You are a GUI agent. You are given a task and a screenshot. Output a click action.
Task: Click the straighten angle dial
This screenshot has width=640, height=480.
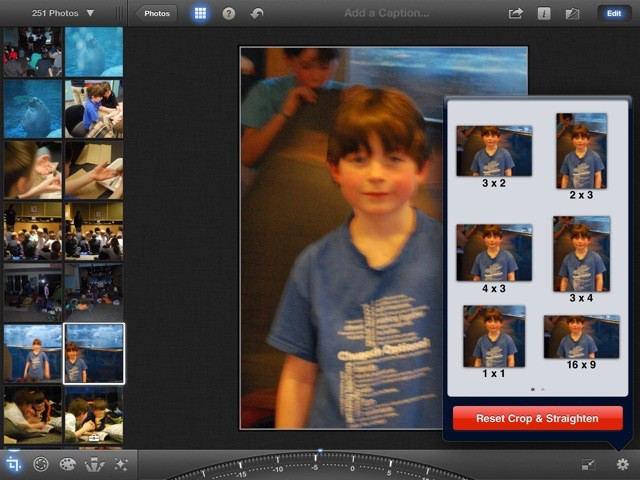tap(320, 466)
